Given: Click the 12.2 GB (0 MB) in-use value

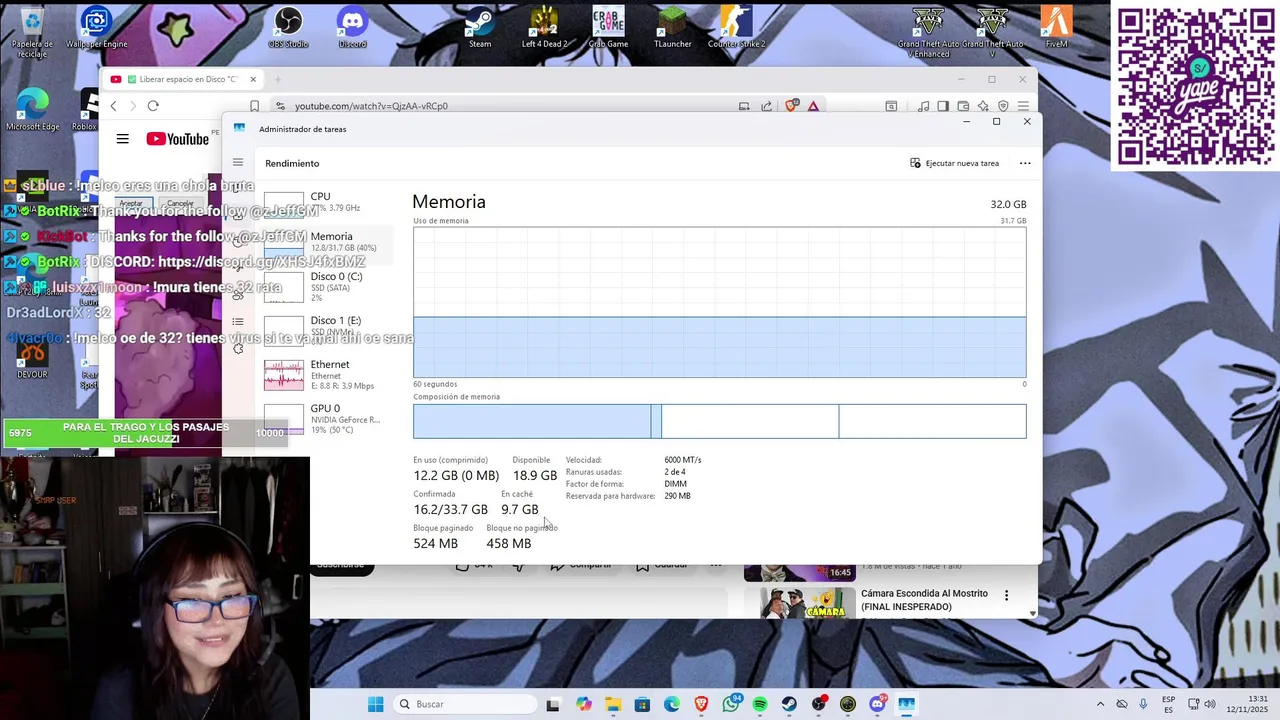Looking at the screenshot, I should (456, 475).
